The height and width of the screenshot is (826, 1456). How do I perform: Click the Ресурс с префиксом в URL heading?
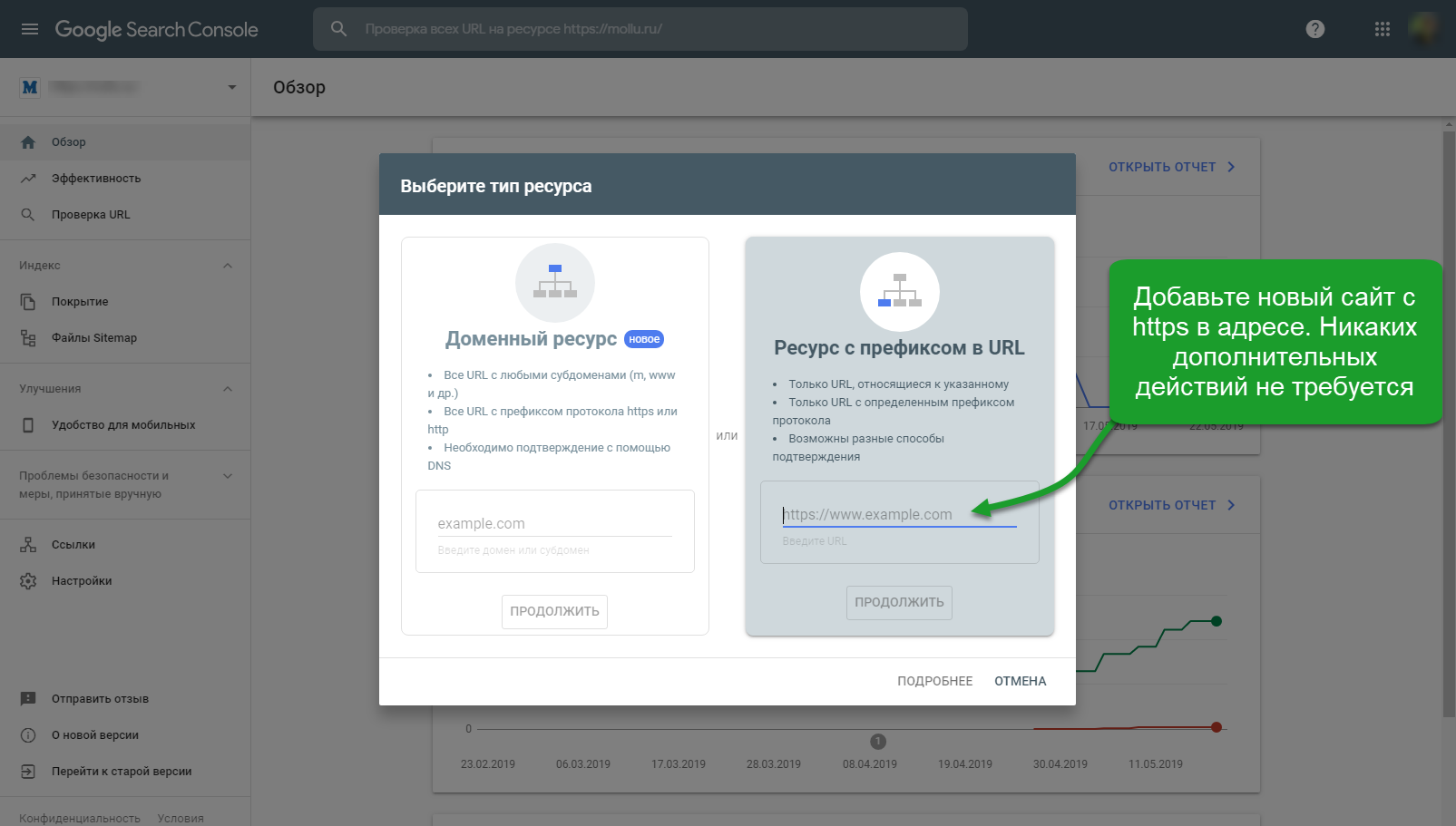tap(899, 348)
